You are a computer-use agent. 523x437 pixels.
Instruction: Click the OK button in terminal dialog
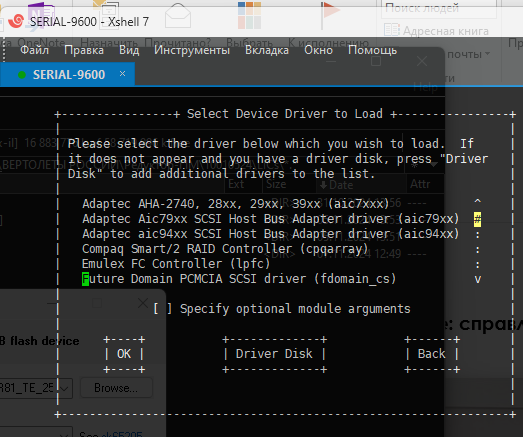point(124,354)
